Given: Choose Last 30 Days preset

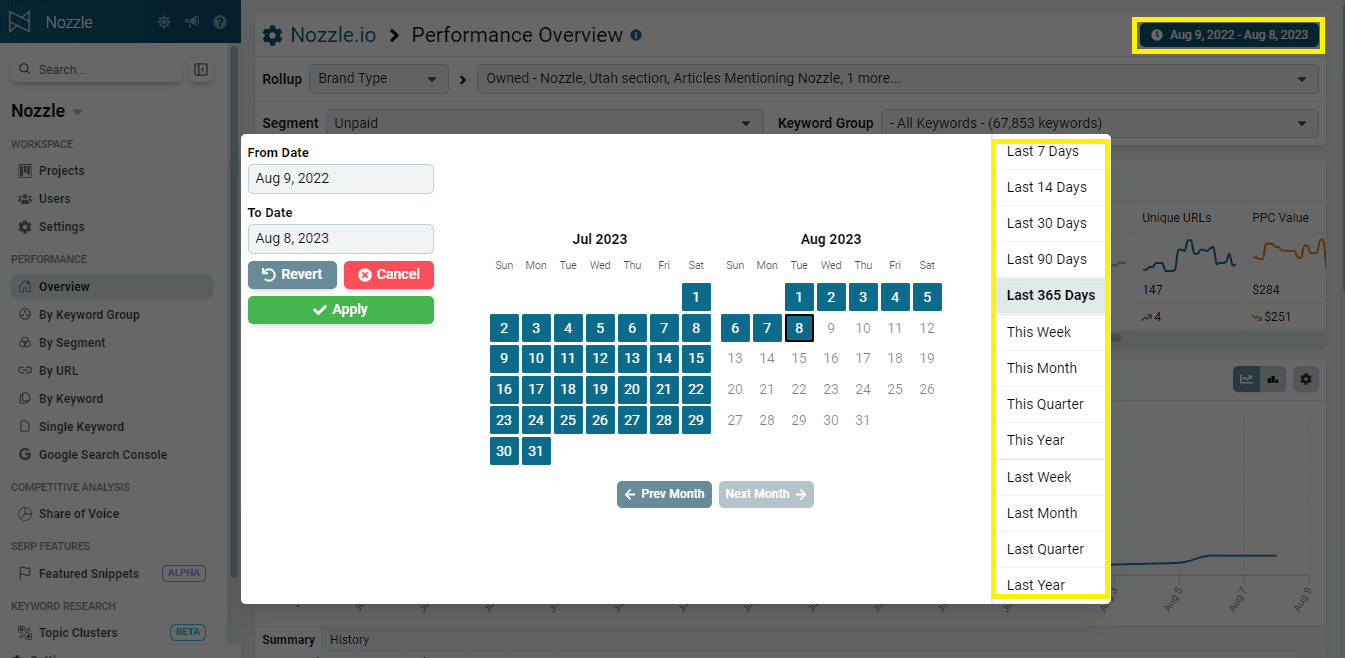Looking at the screenshot, I should [1050, 223].
